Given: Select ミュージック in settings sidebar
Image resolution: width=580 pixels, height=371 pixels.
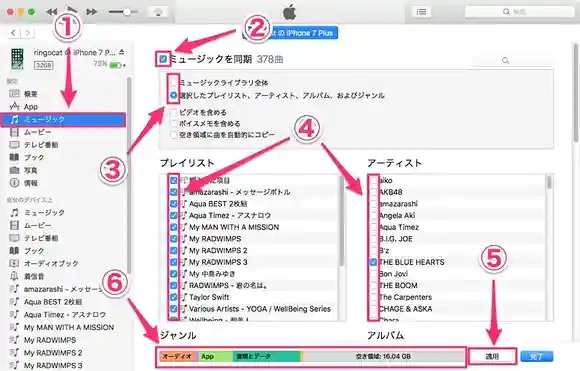Looking at the screenshot, I should click(x=64, y=119).
